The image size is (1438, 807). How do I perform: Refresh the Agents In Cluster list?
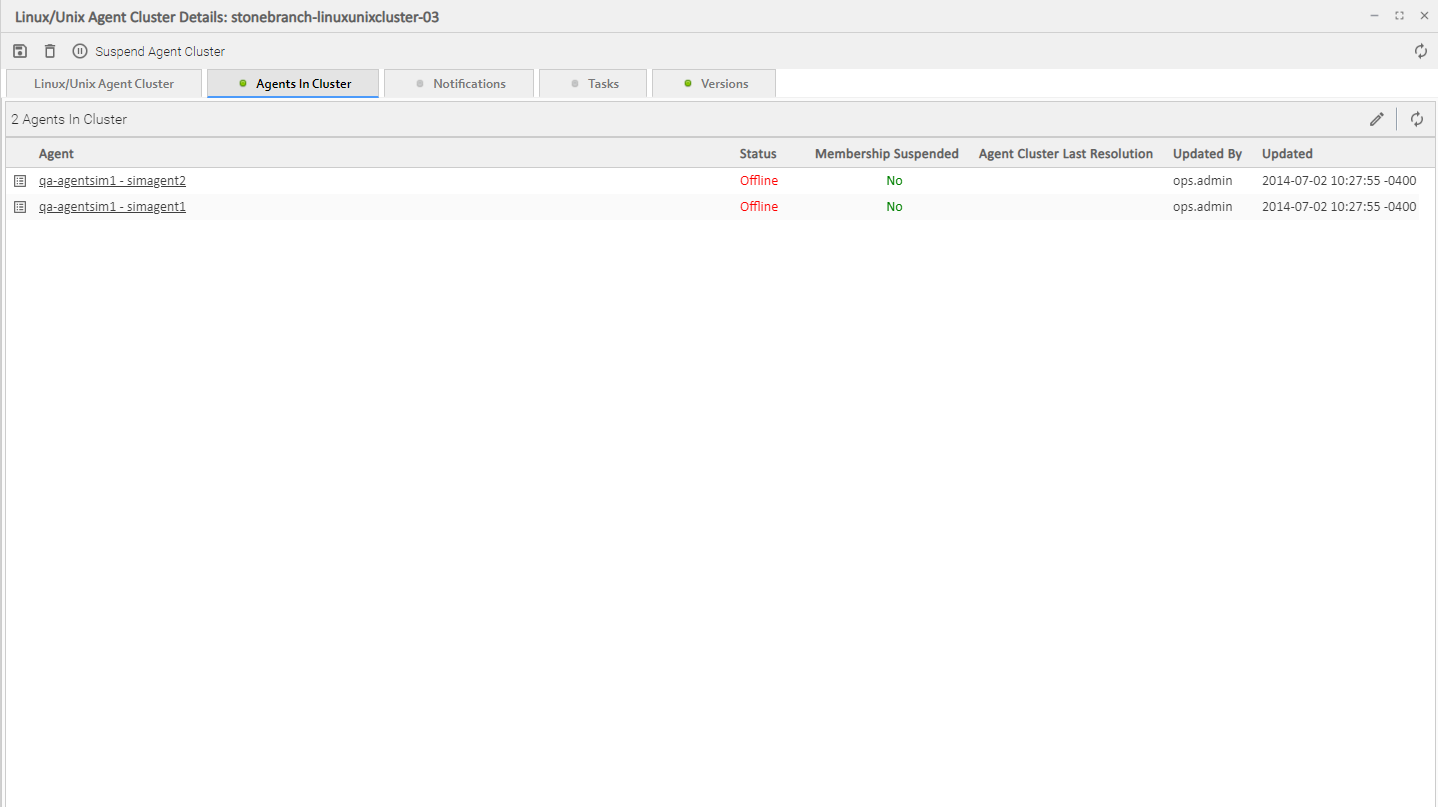(1417, 119)
